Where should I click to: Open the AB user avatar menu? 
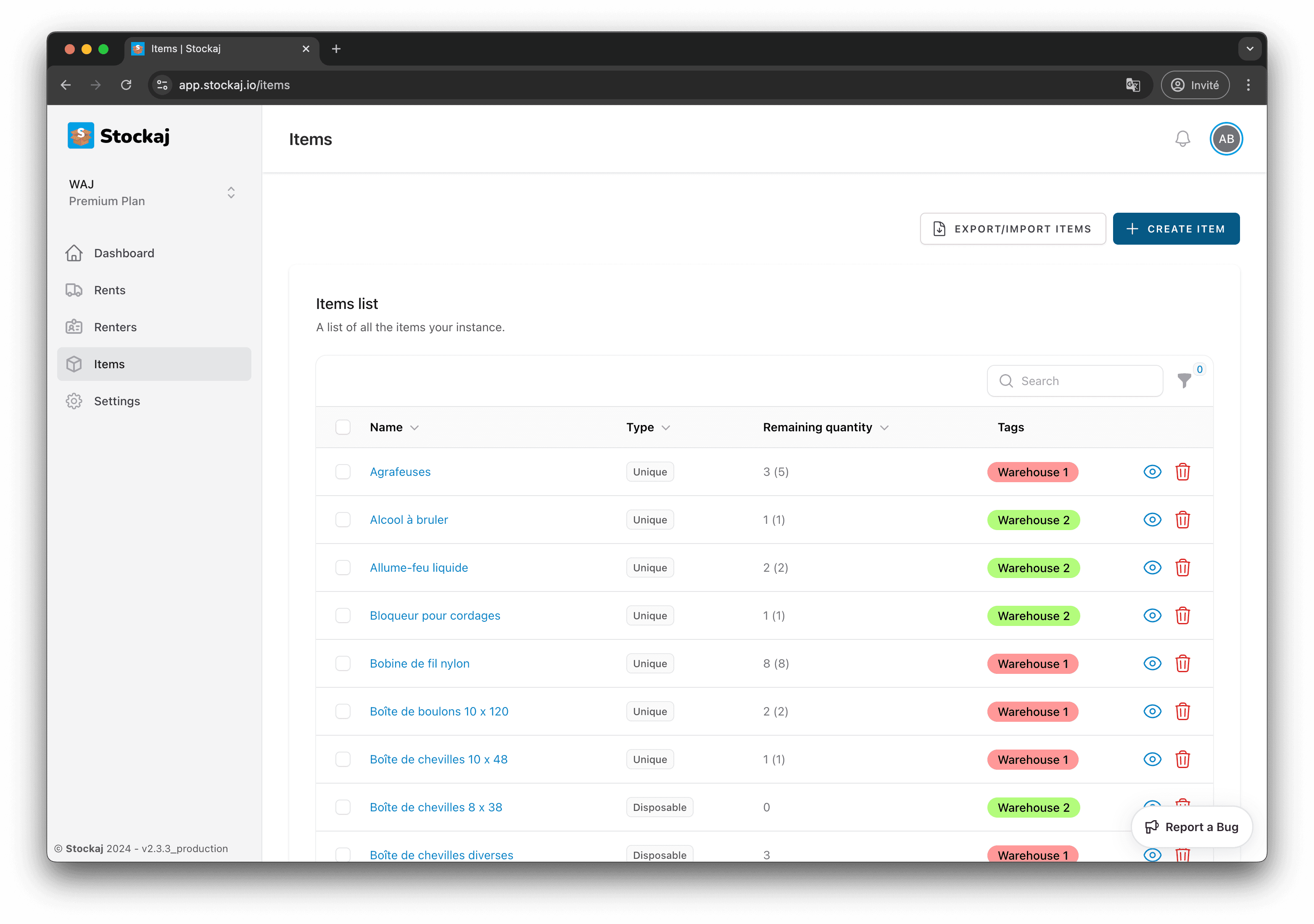[x=1225, y=139]
